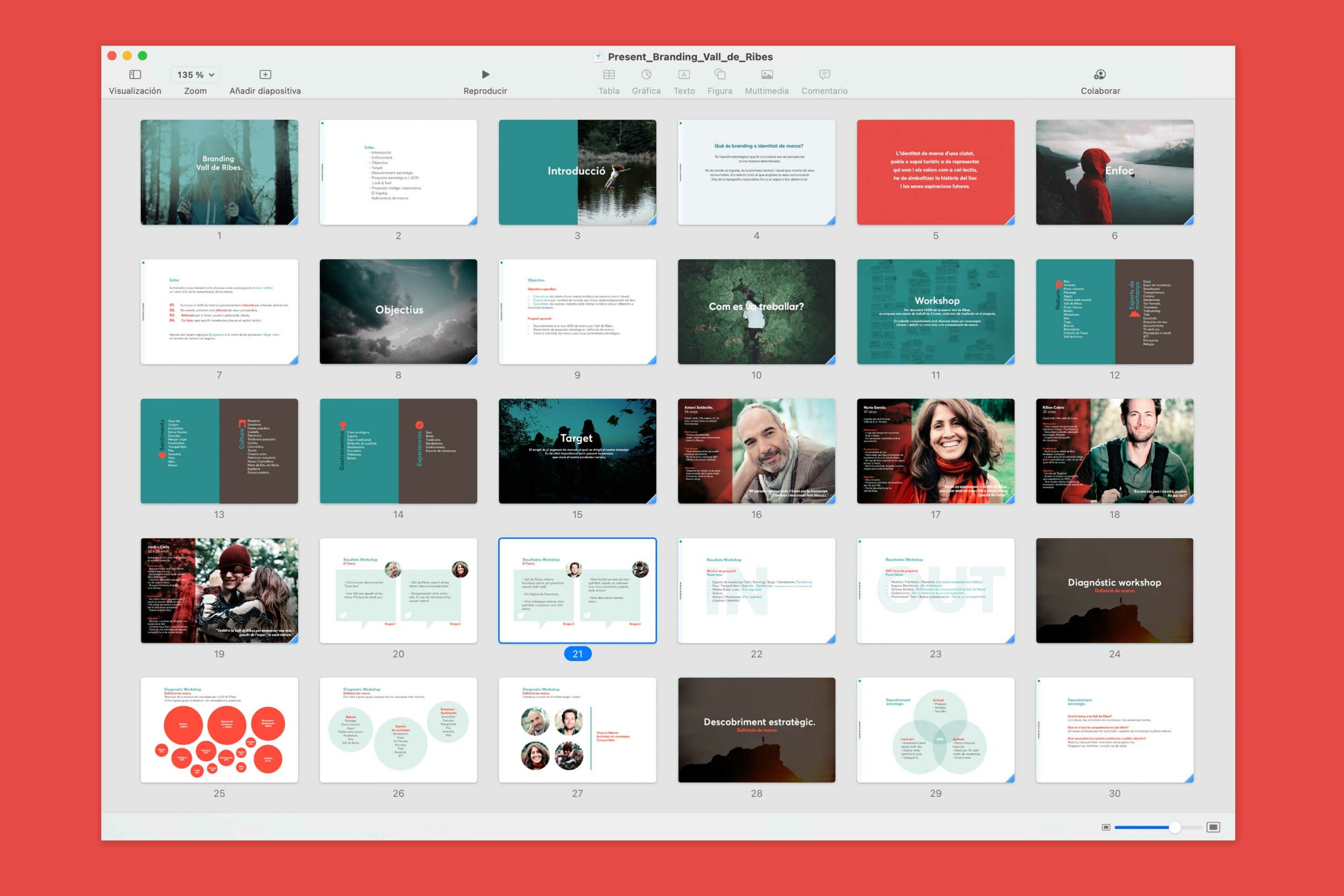Click the Present_Branding_Vall_de_Ribes document title
1344x896 pixels.
click(690, 57)
